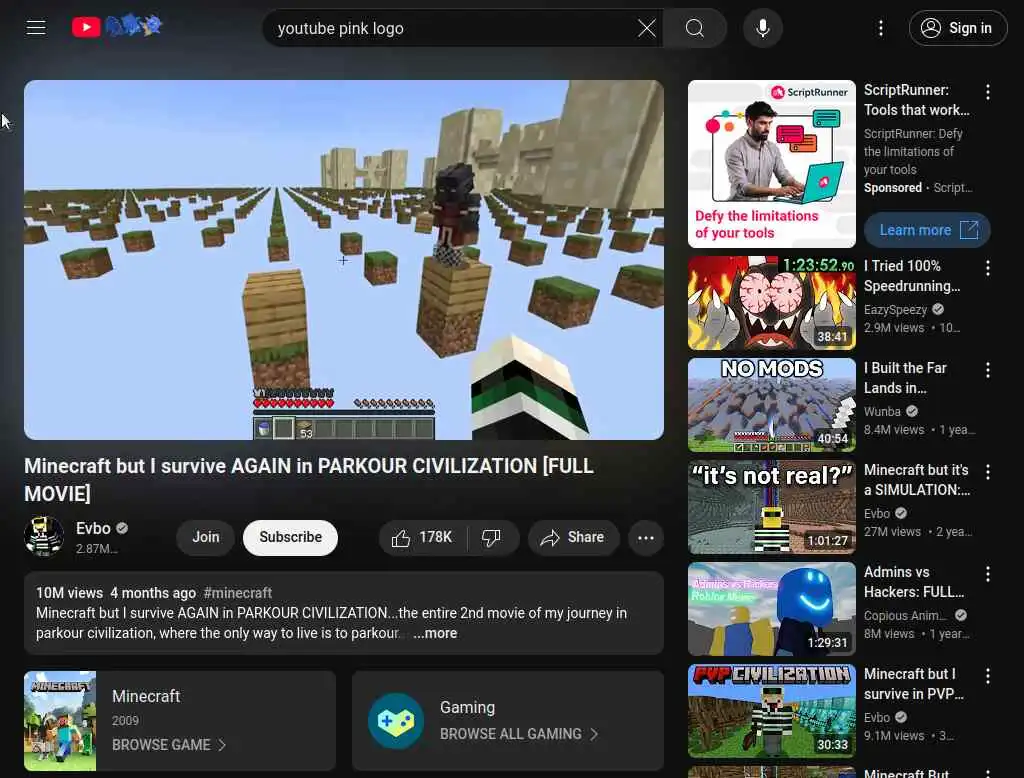Open the 'PVP Civilization' video thumbnail

(771, 711)
